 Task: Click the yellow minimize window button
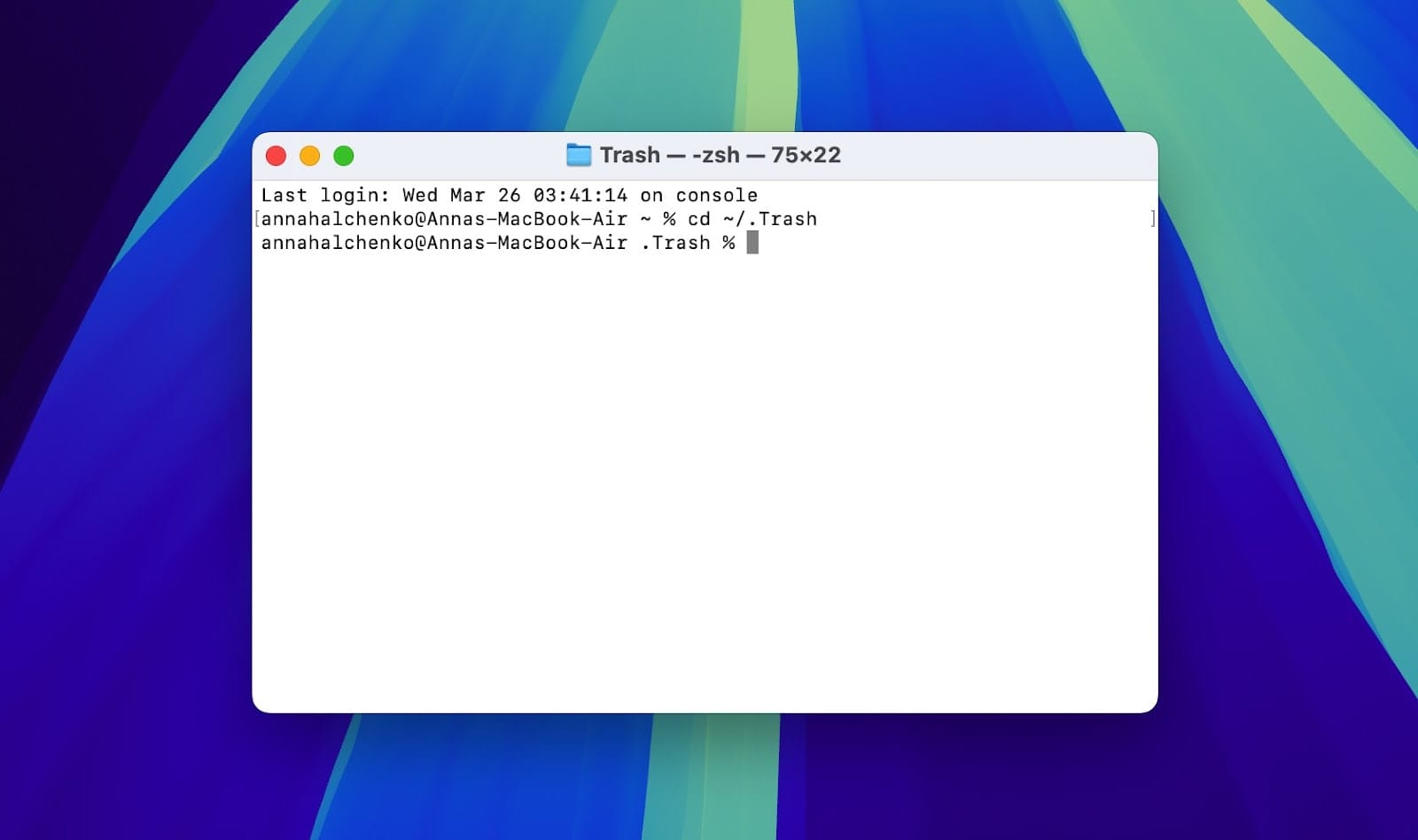pyautogui.click(x=309, y=155)
